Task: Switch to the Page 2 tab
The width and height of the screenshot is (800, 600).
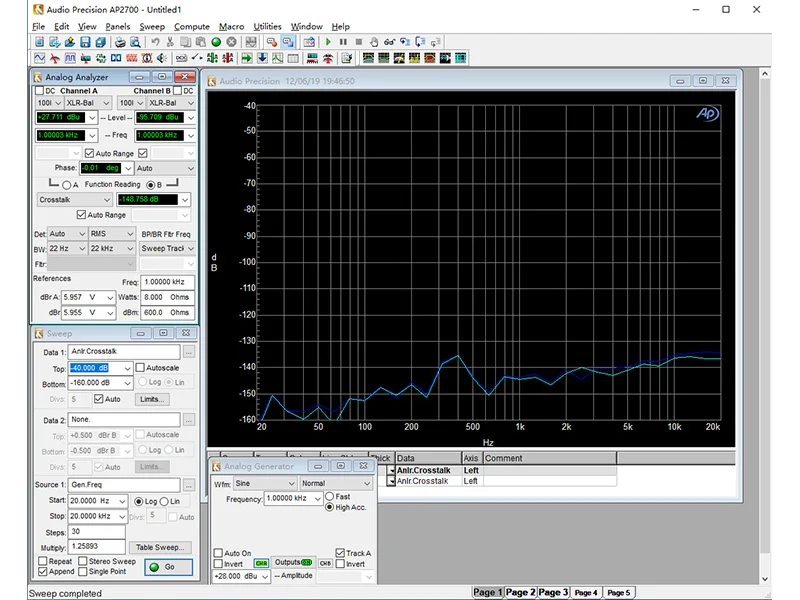Action: 520,592
